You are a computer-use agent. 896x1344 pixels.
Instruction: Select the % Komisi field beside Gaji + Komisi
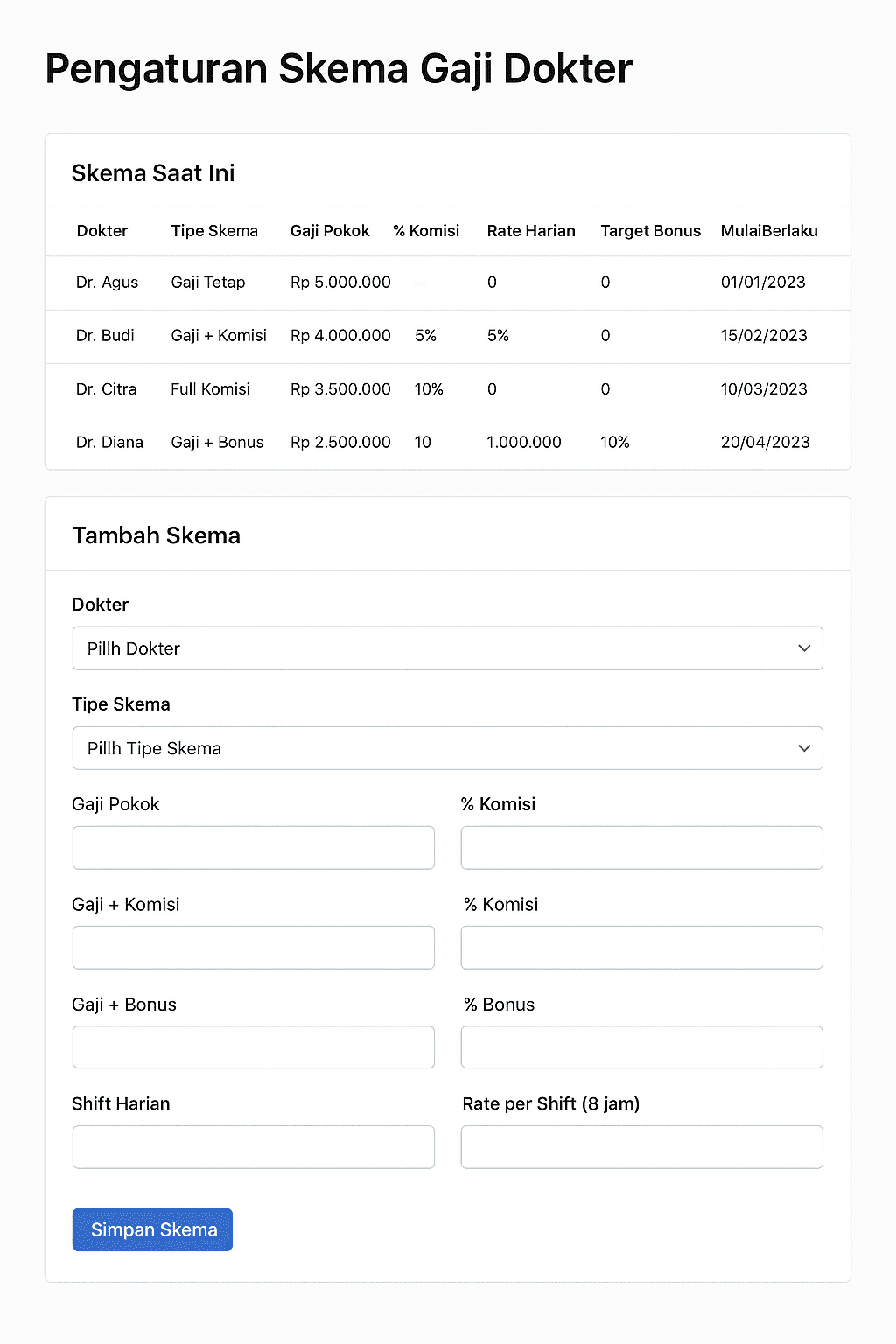641,948
